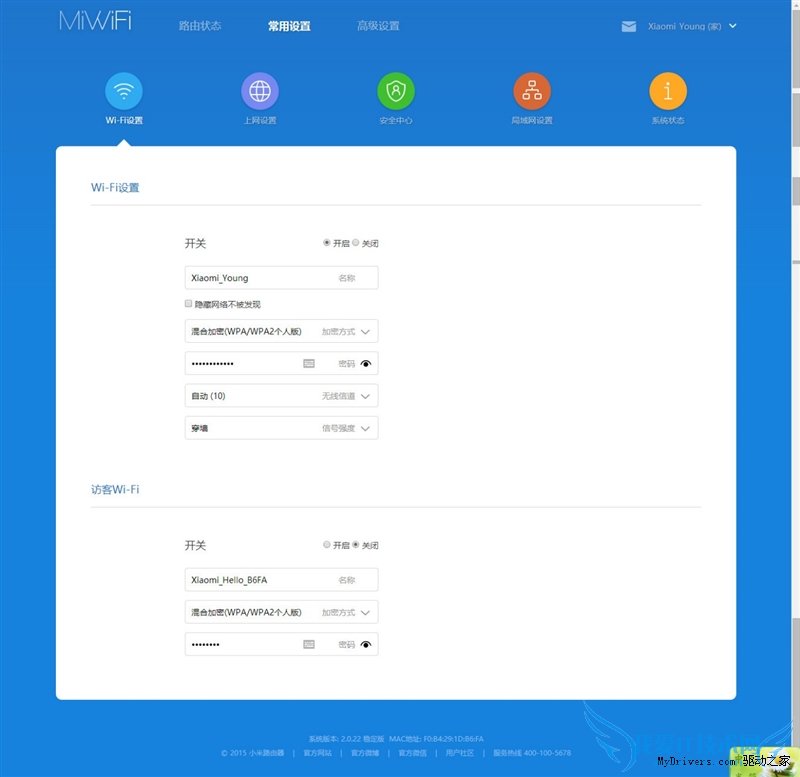Switch to 路由状态 tab
800x777 pixels.
point(200,26)
